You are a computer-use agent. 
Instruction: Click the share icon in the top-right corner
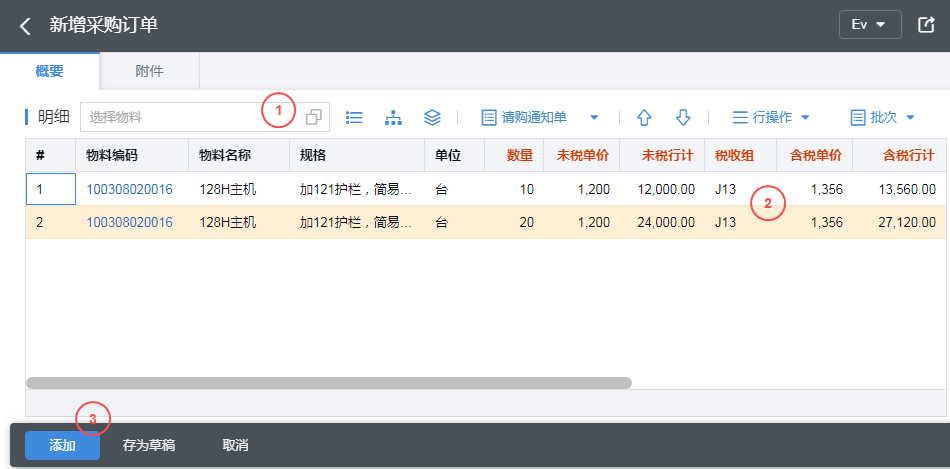pyautogui.click(x=925, y=25)
